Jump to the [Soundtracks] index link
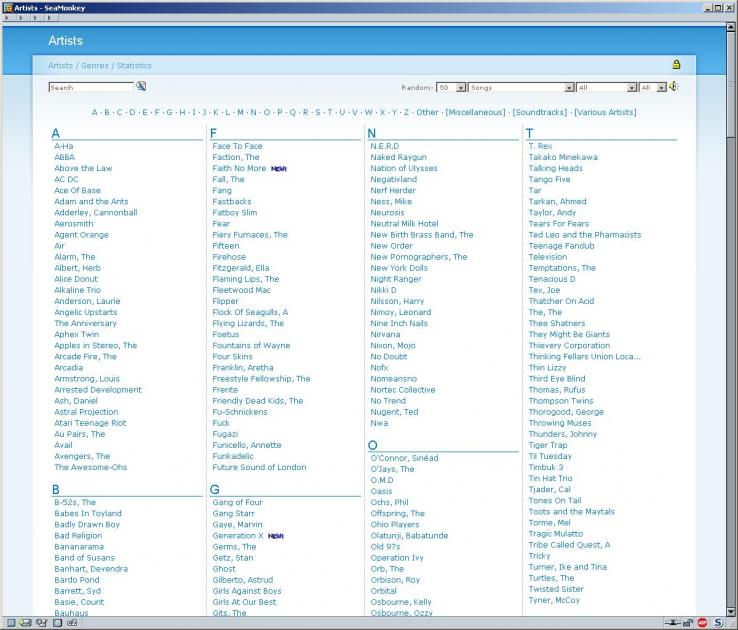 [539, 113]
